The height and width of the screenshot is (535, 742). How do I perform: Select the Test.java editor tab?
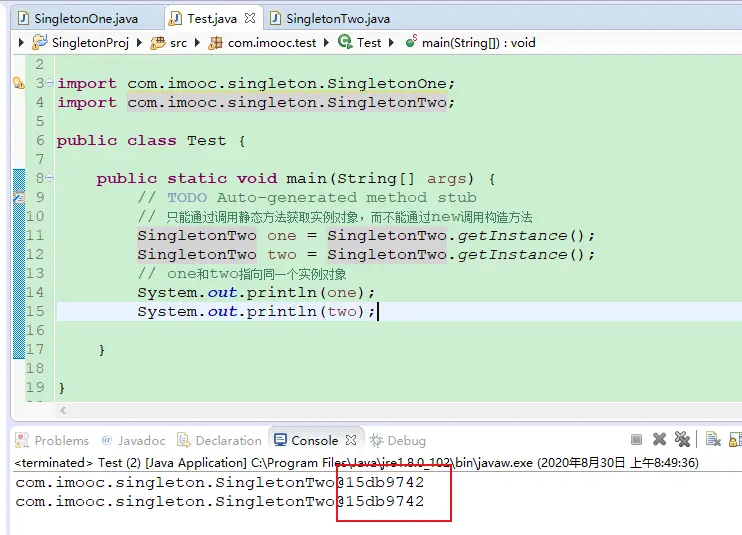tap(203, 18)
